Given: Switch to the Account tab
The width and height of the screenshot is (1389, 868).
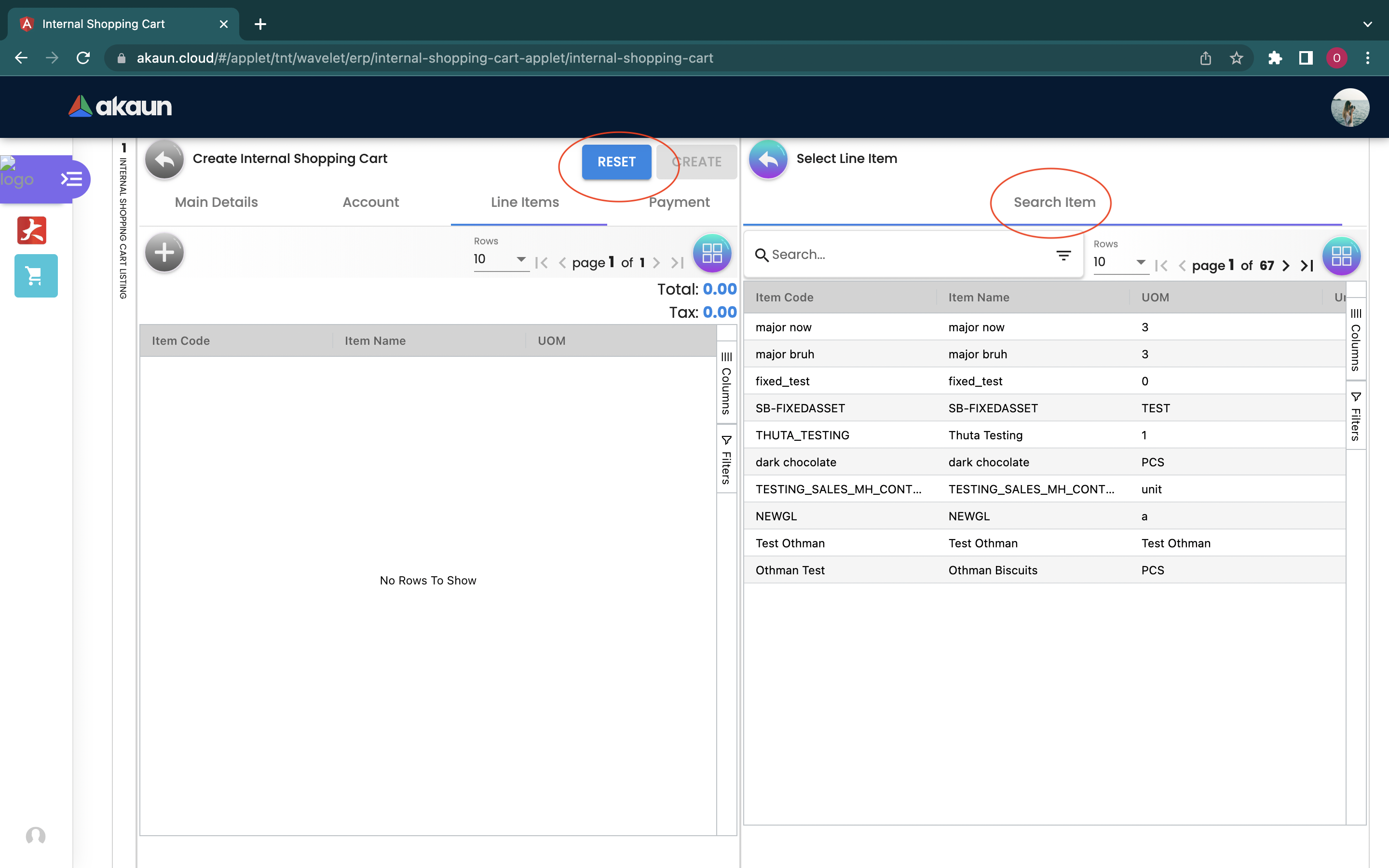Looking at the screenshot, I should (x=370, y=202).
